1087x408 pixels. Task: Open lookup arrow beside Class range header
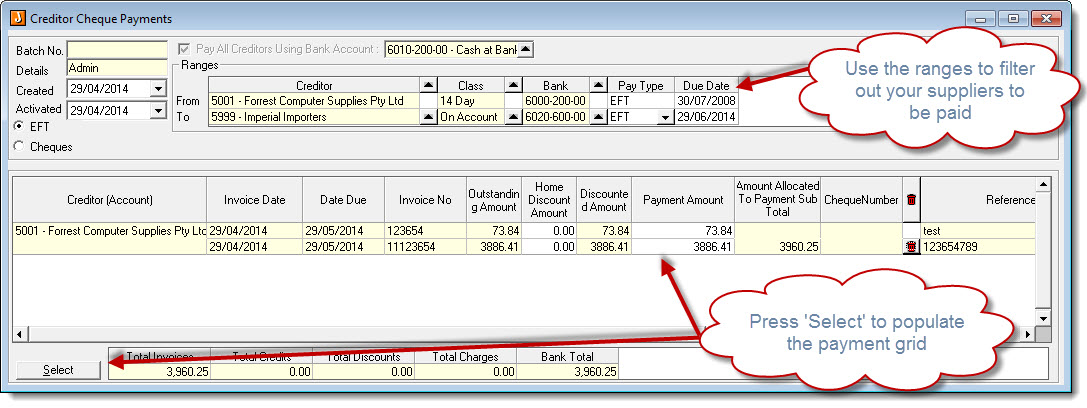pyautogui.click(x=513, y=86)
